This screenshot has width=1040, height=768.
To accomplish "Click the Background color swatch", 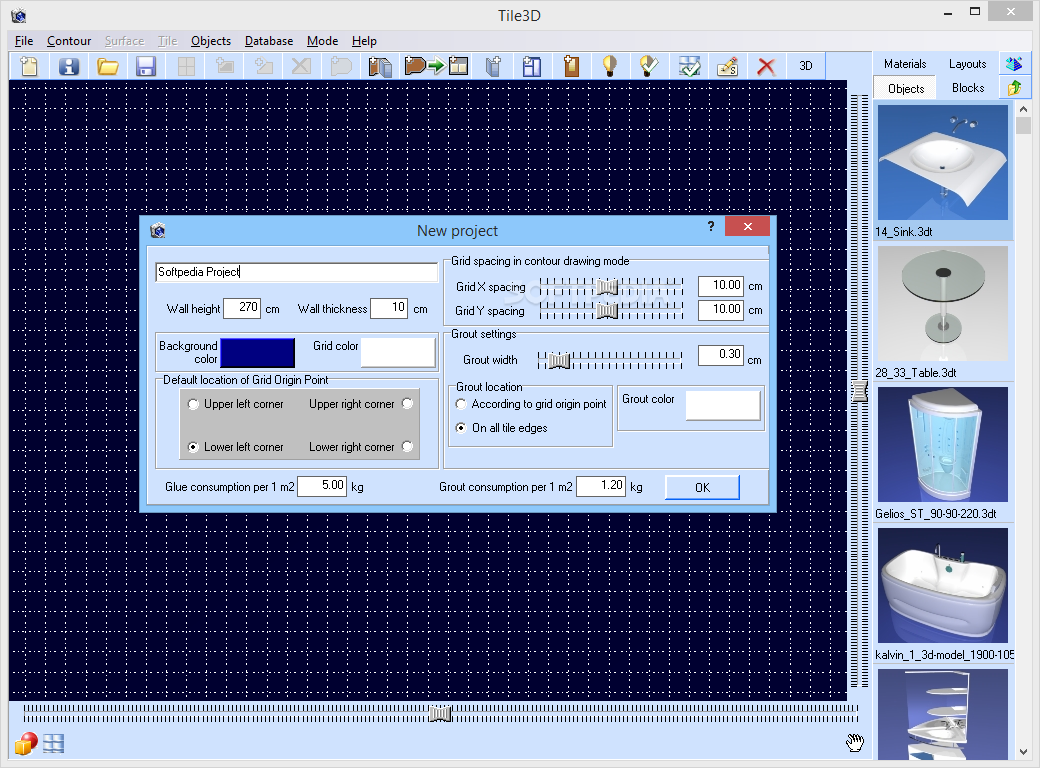I will click(257, 352).
